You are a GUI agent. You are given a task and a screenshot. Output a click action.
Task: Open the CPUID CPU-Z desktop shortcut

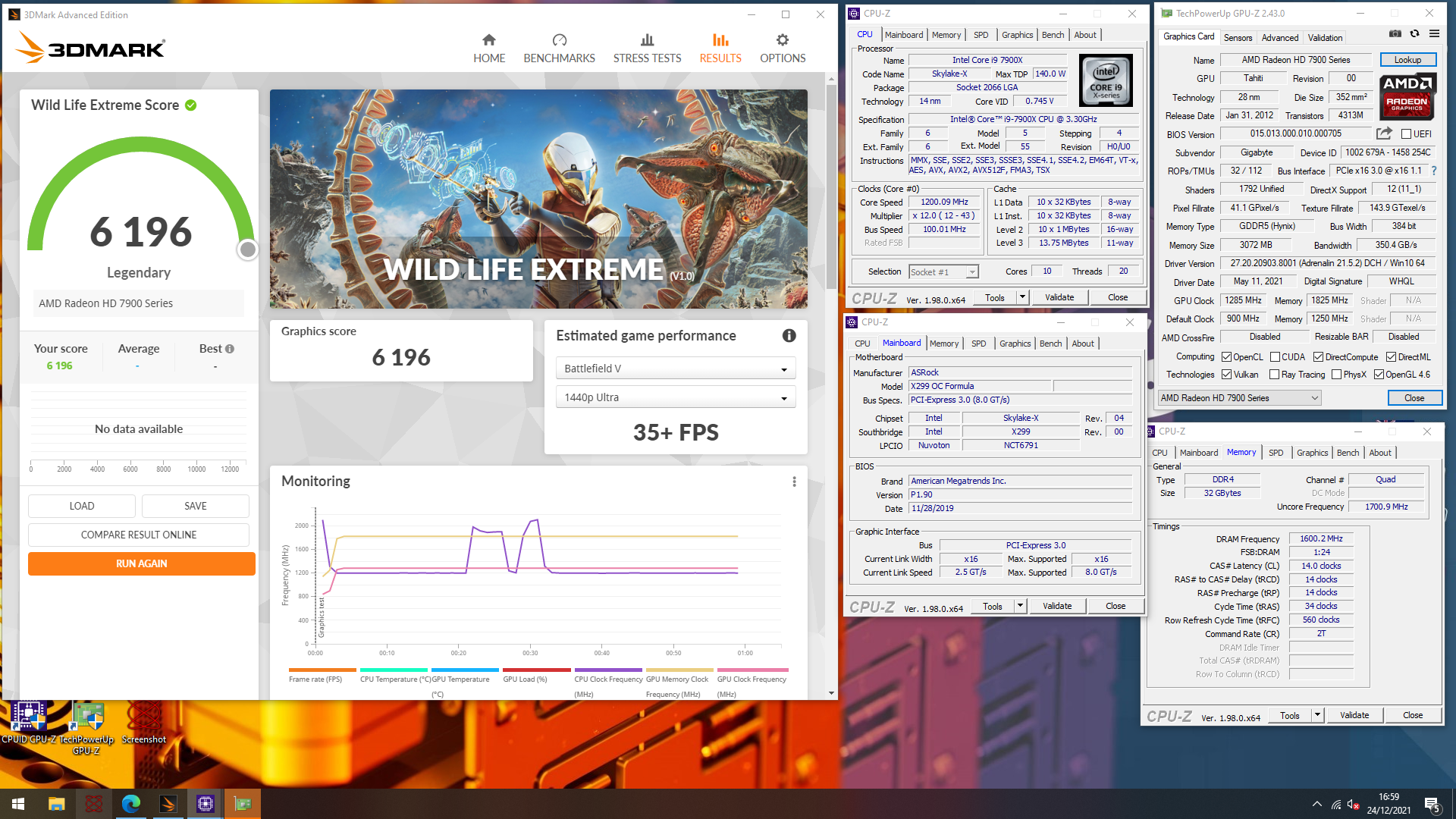click(x=28, y=723)
